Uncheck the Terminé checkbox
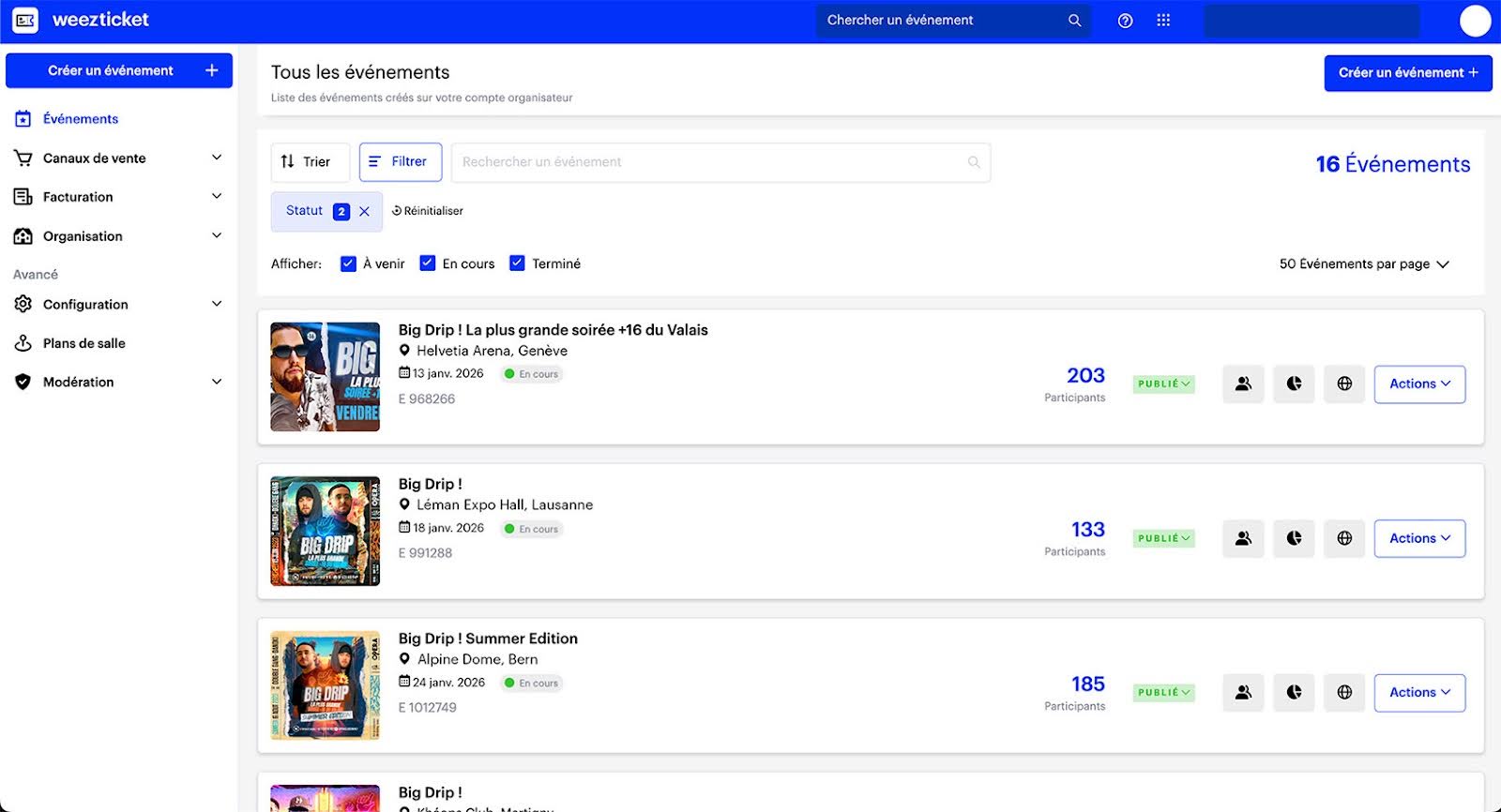This screenshot has height=812, width=1501. tap(517, 263)
